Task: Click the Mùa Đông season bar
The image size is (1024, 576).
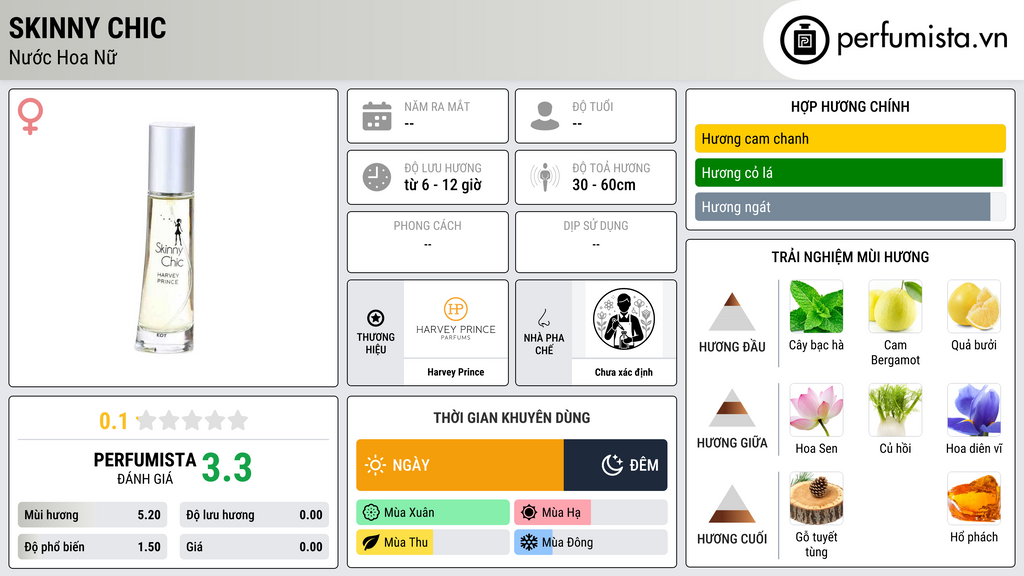Action: click(x=591, y=542)
